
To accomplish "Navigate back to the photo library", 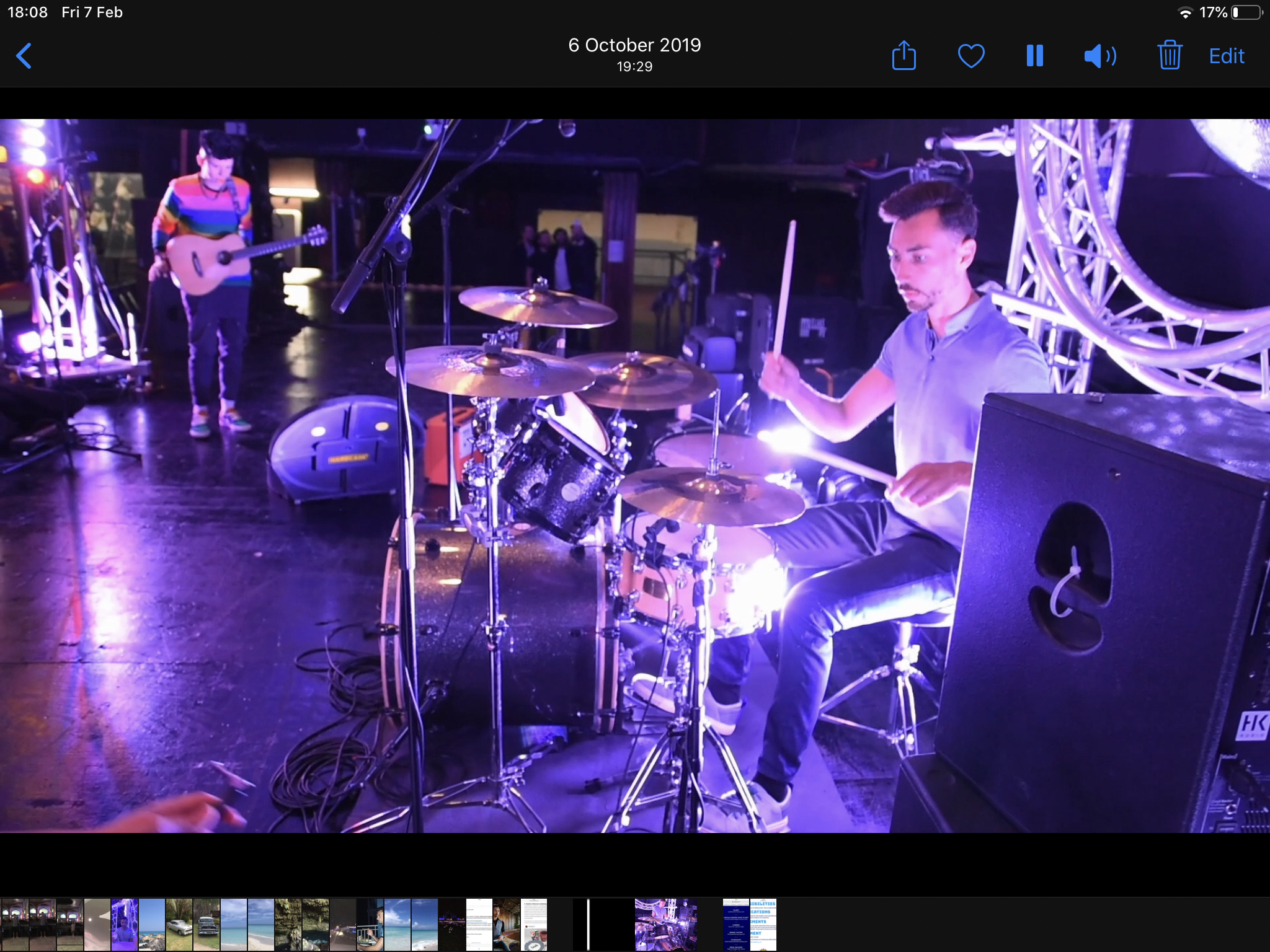I will (24, 55).
